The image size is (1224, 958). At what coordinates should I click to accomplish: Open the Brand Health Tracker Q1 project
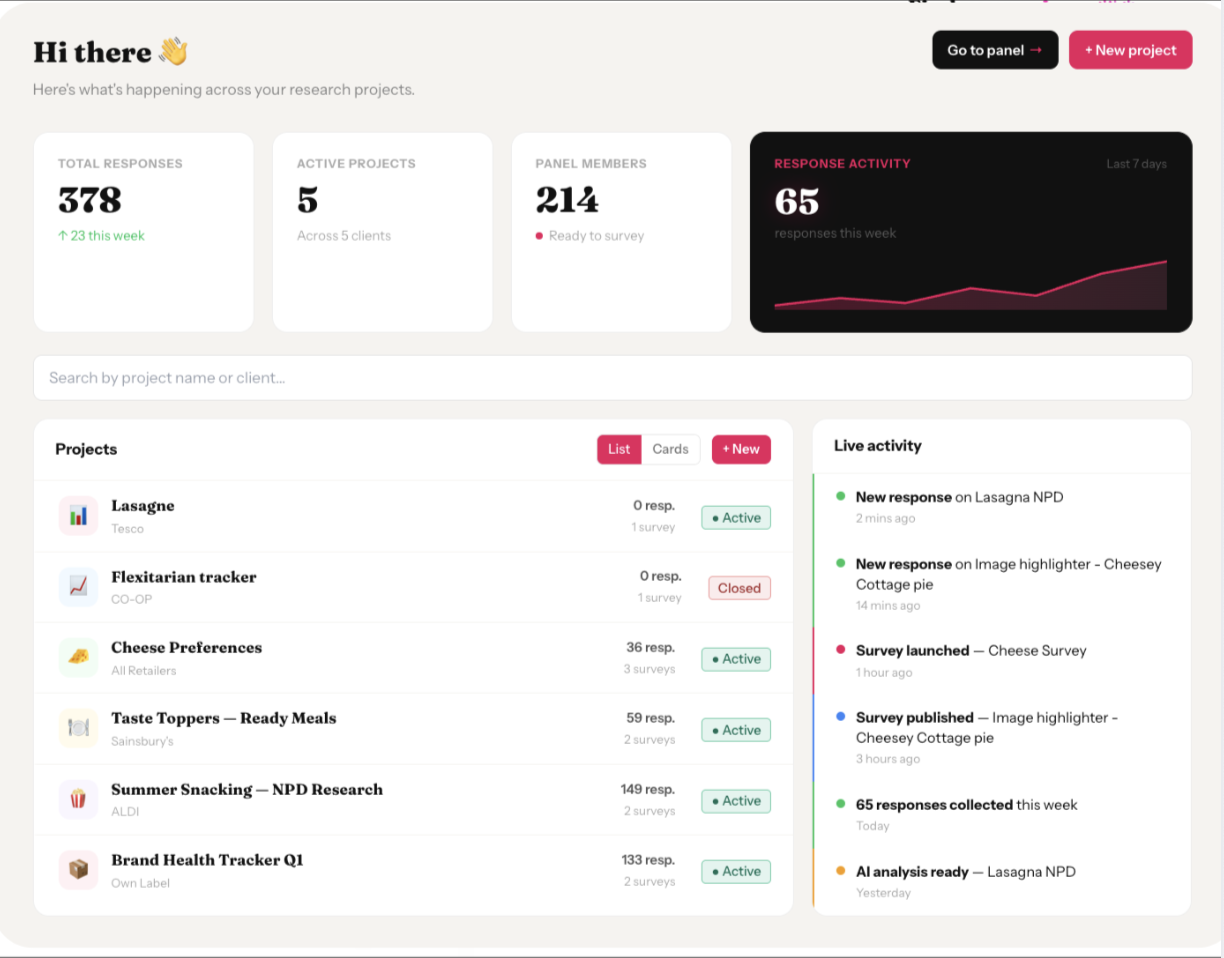413,871
